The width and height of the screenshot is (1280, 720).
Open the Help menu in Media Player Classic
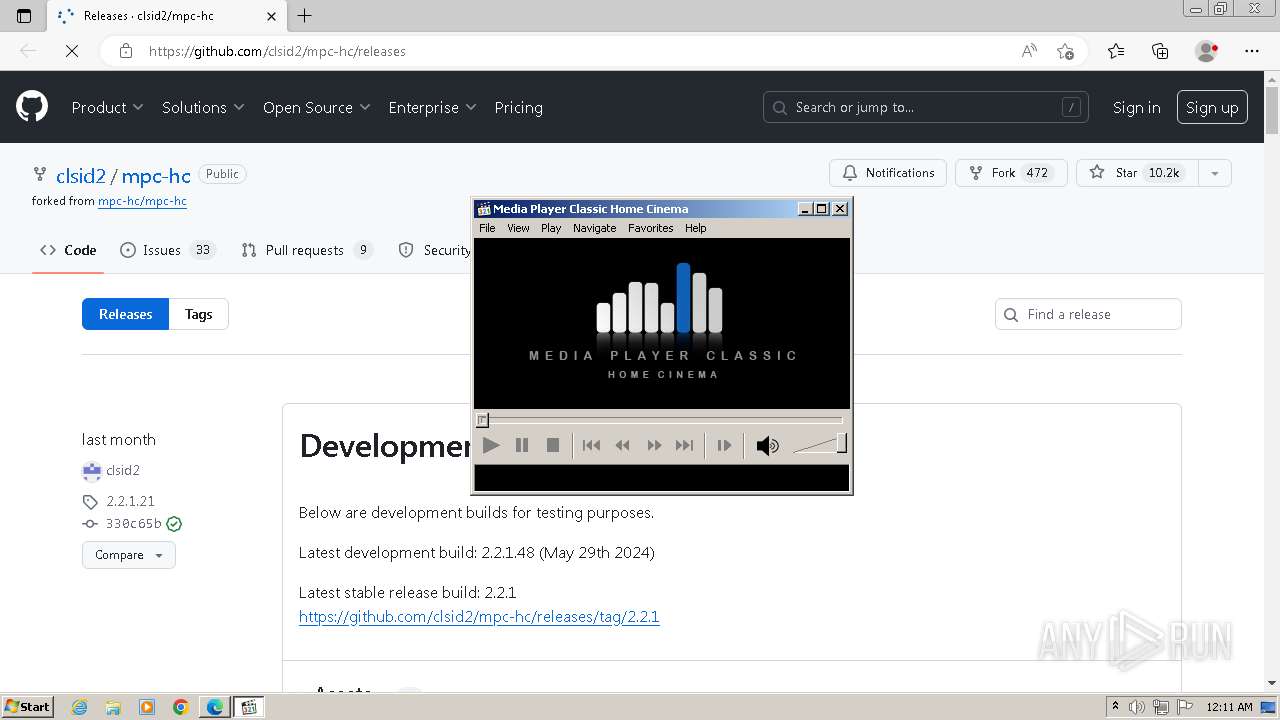[x=695, y=228]
